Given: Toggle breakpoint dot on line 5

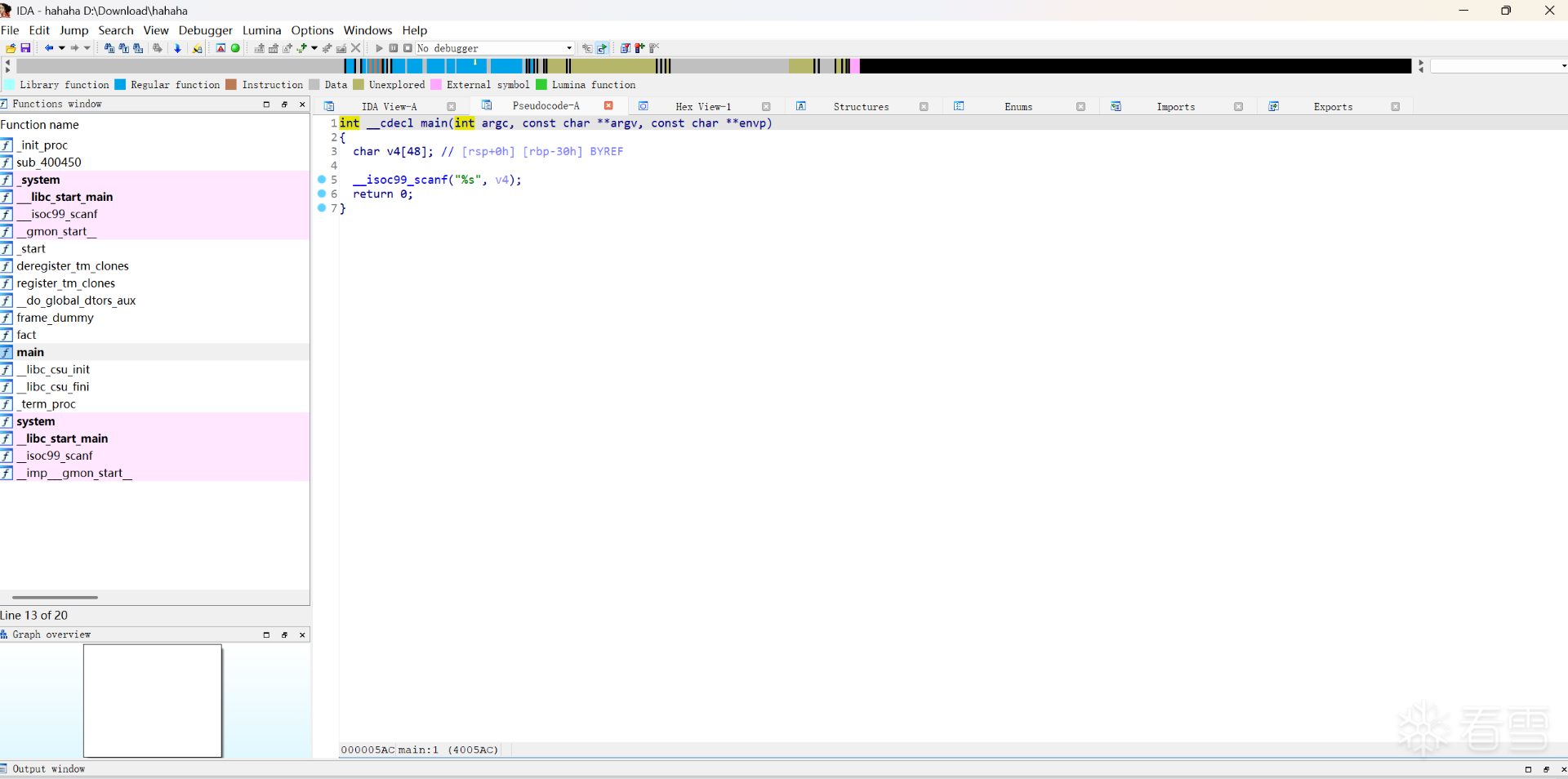Looking at the screenshot, I should (x=322, y=180).
